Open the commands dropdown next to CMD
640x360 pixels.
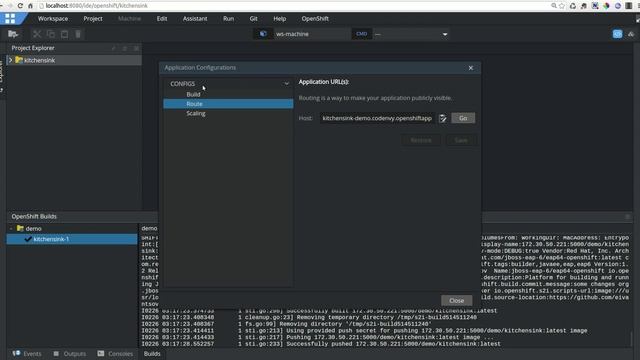click(x=445, y=34)
